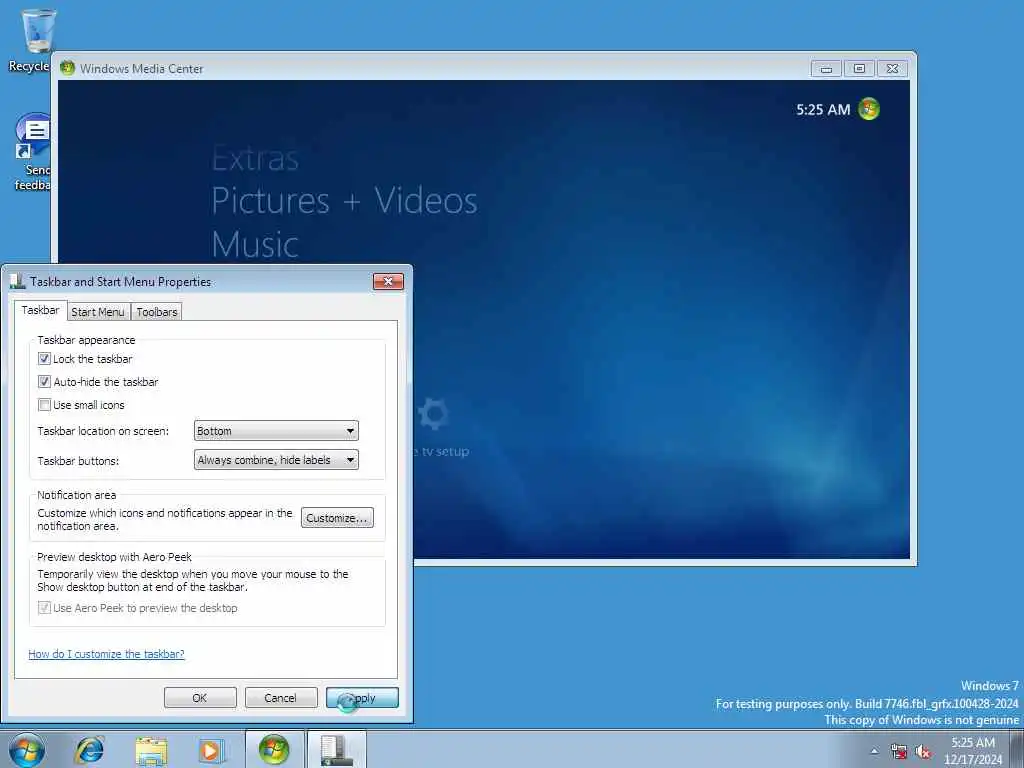Select Taskbar Properties button in taskbar
1024x768 pixels.
coord(336,749)
